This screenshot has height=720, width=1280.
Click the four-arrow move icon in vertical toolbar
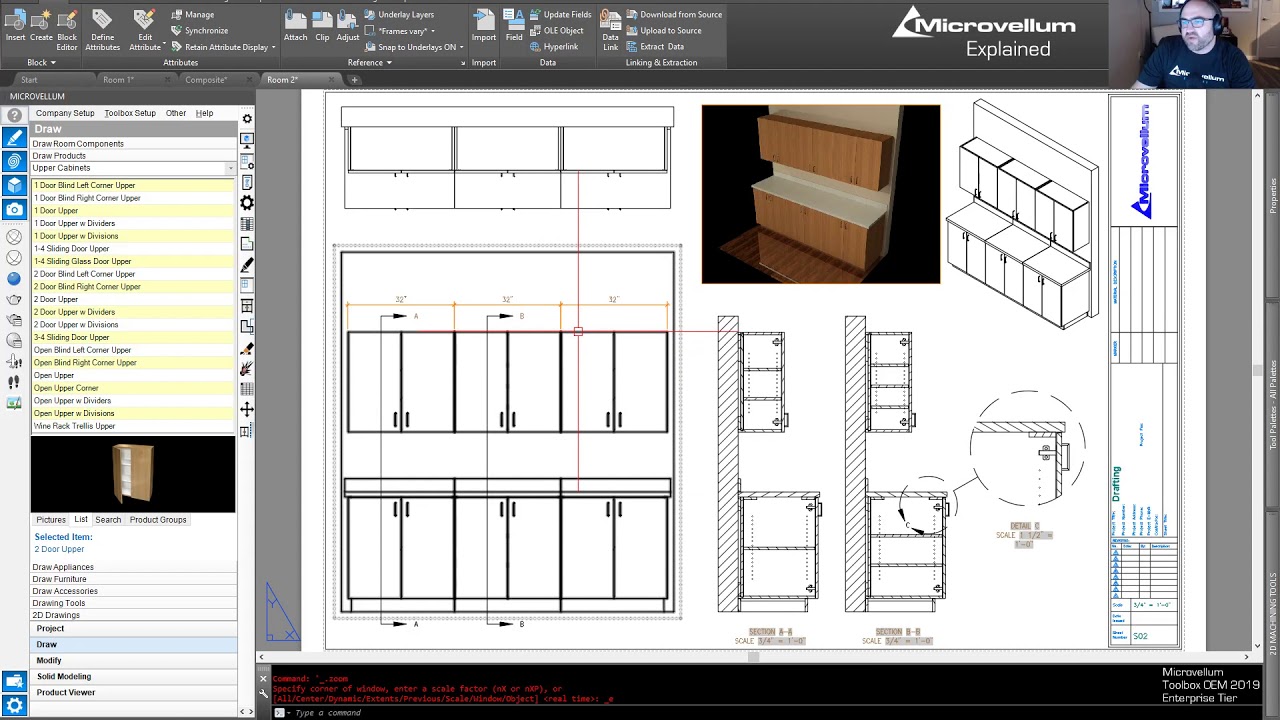tap(247, 409)
